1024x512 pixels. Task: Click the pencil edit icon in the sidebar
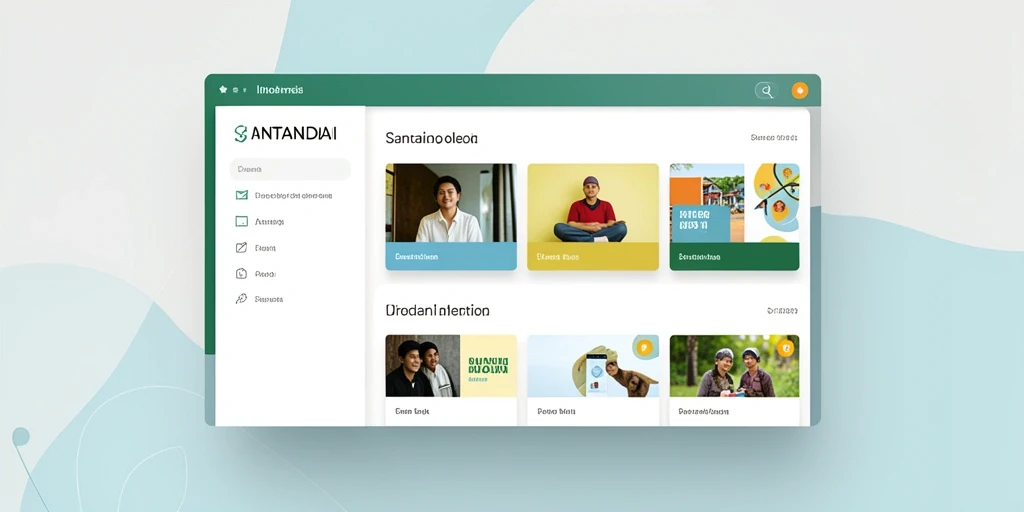242,248
